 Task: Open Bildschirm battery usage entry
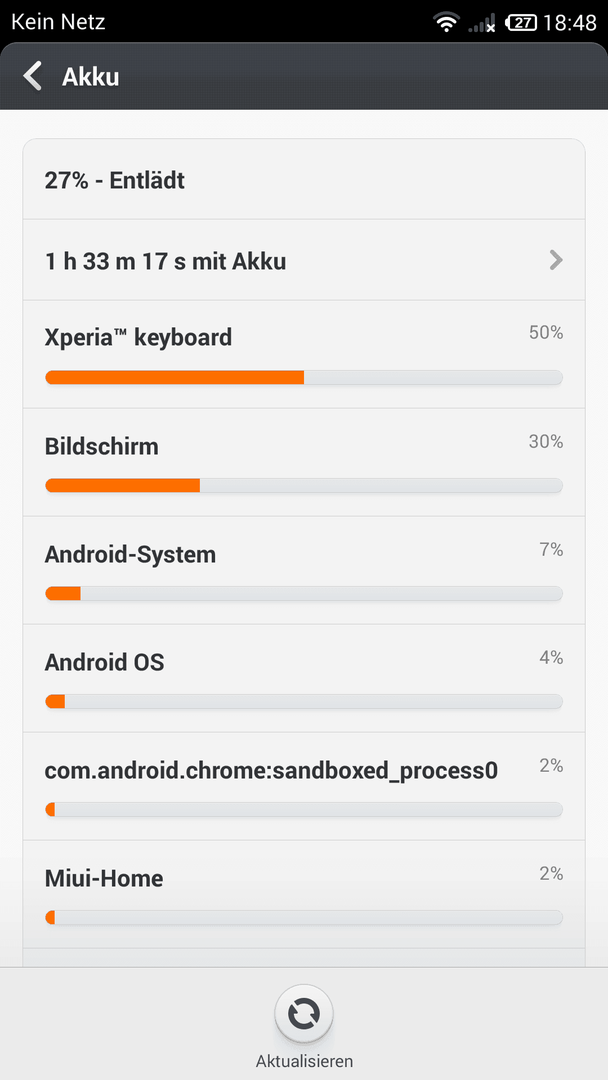coord(304,462)
